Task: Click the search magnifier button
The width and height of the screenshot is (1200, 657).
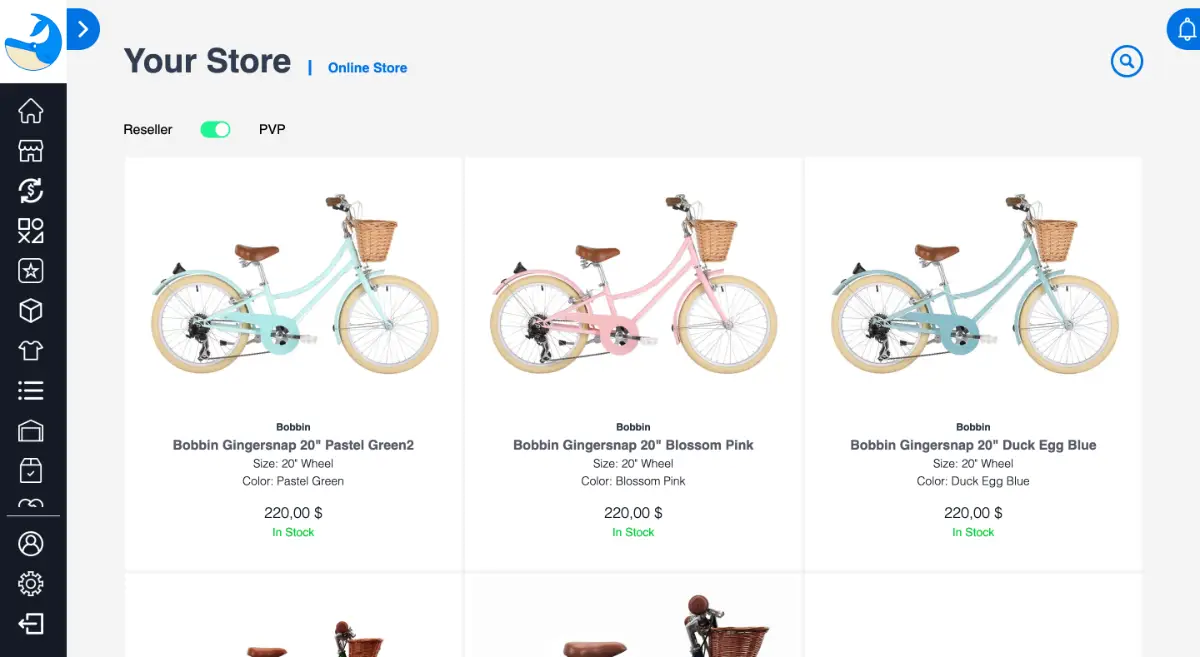Action: pos(1126,62)
